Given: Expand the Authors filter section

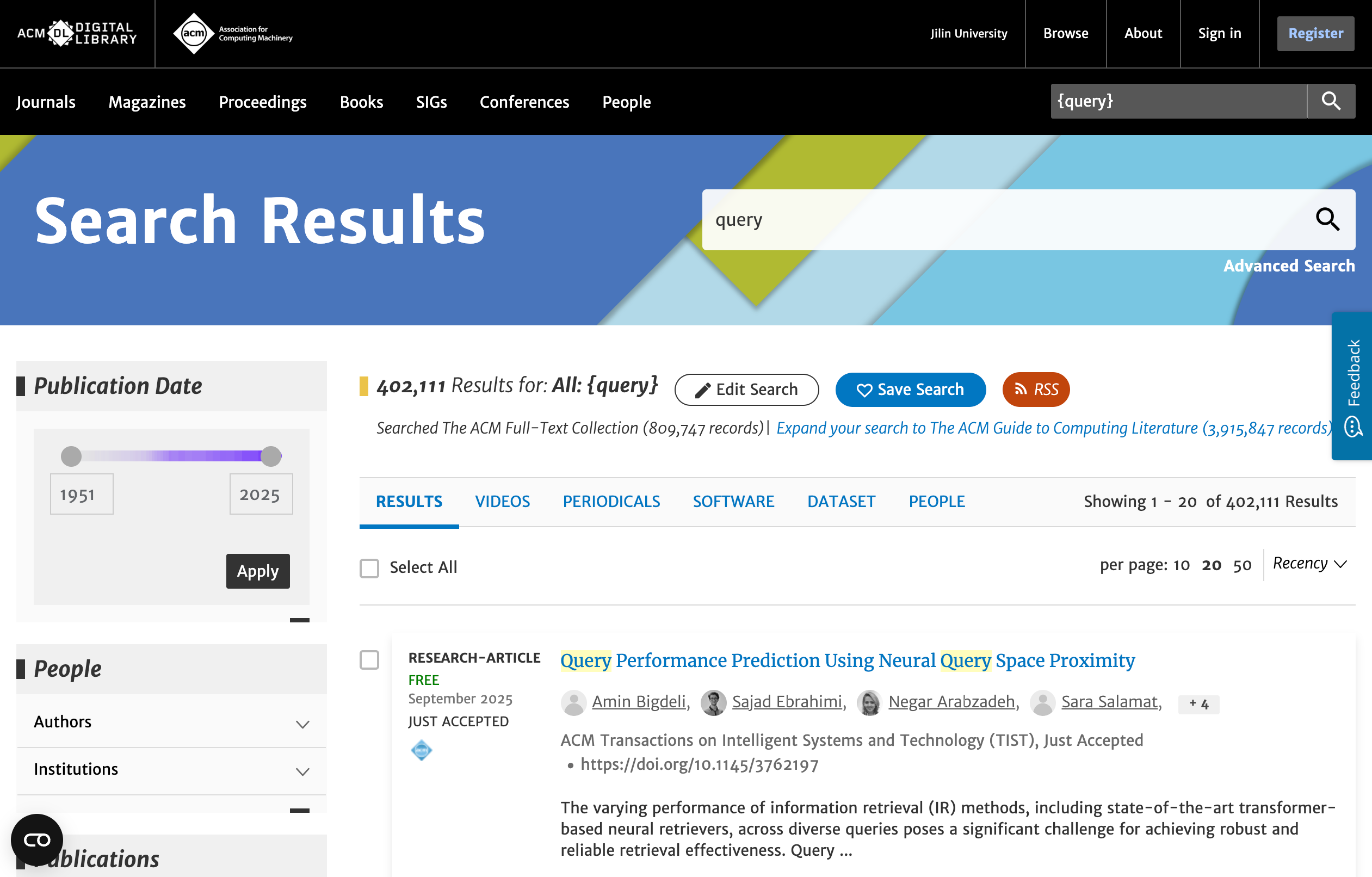Looking at the screenshot, I should point(302,724).
